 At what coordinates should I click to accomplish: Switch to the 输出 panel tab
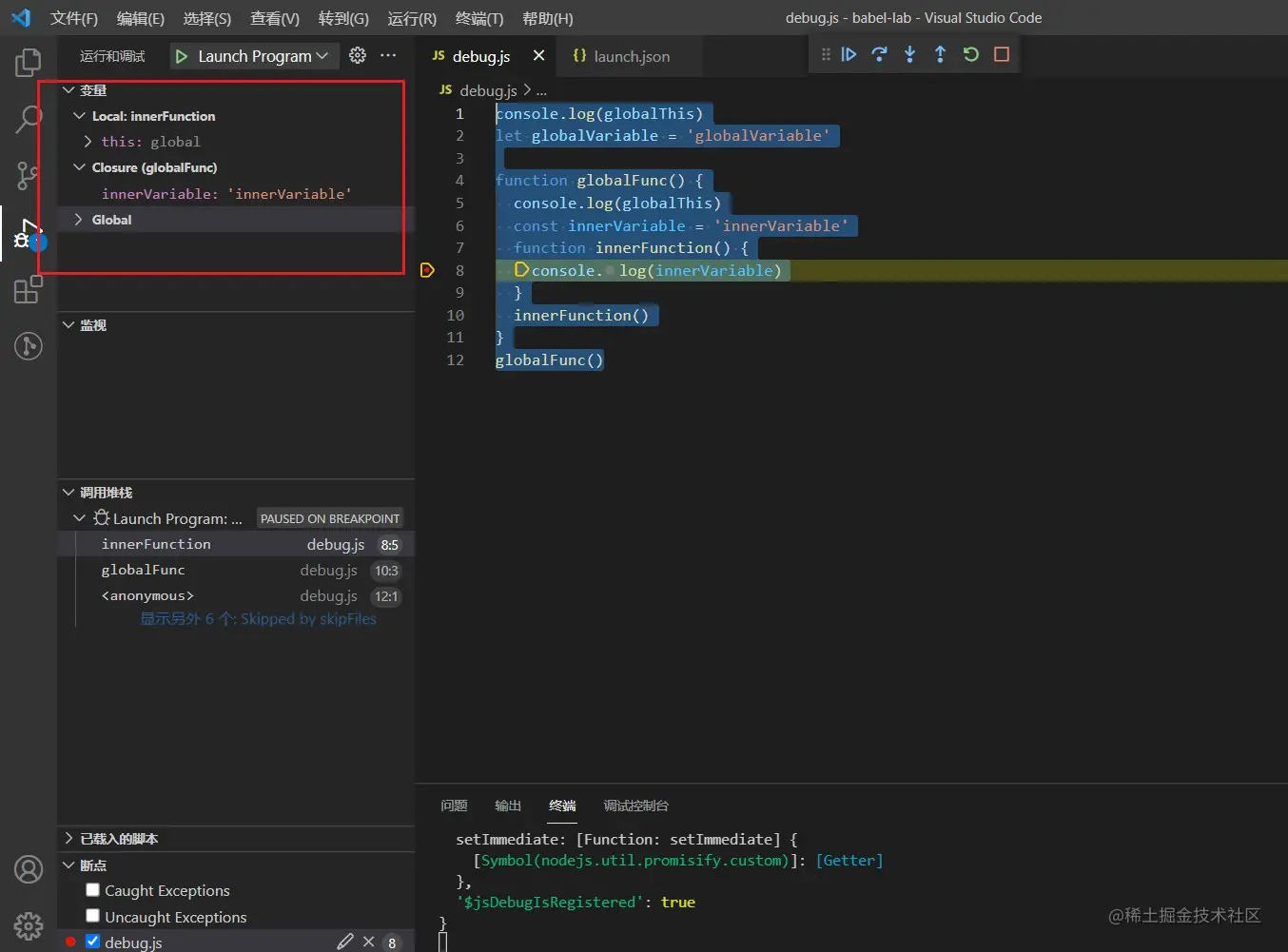508,806
